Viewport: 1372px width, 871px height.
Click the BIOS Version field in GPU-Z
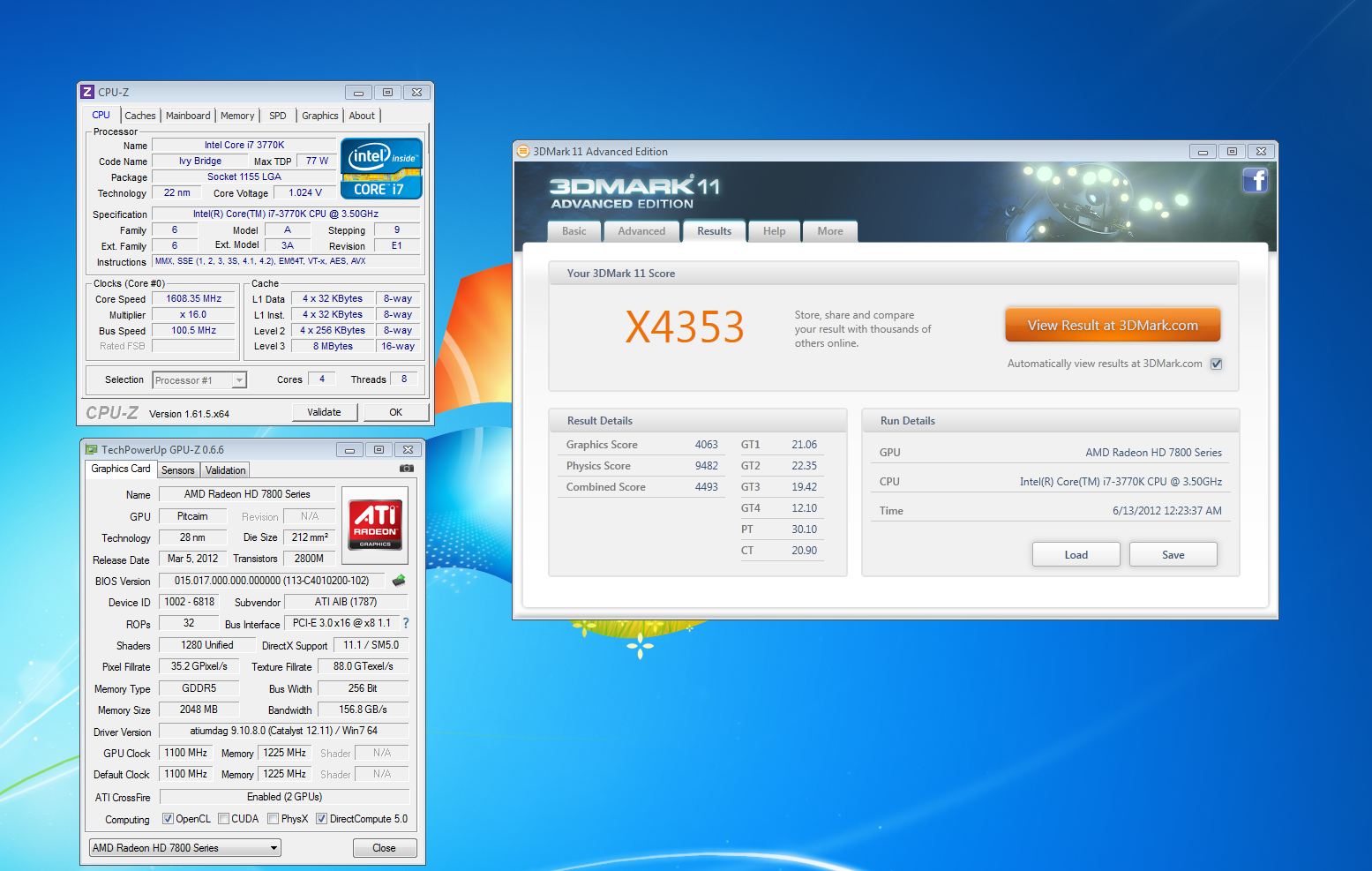point(272,581)
